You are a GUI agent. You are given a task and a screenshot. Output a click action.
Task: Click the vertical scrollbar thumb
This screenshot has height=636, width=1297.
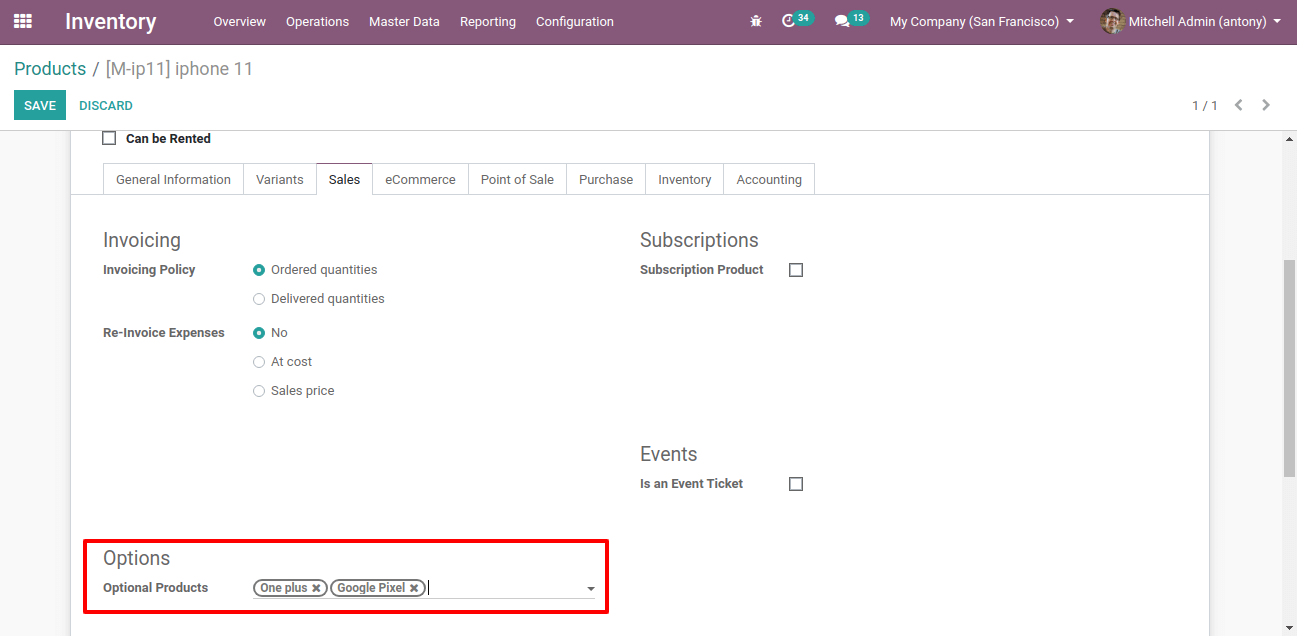tap(1289, 367)
